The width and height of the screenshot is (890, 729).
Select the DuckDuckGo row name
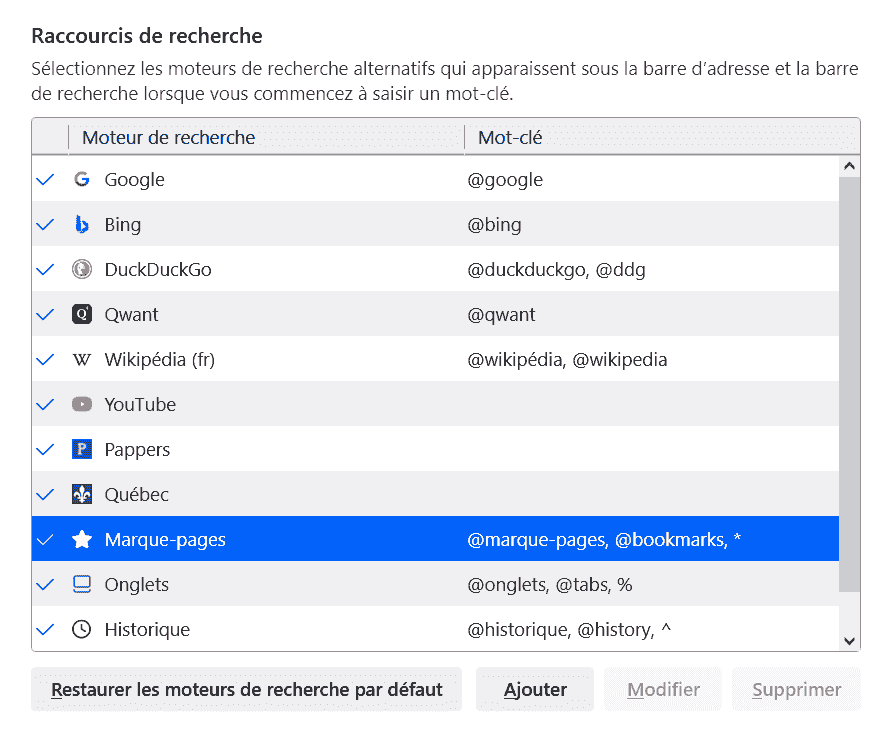[x=158, y=269]
